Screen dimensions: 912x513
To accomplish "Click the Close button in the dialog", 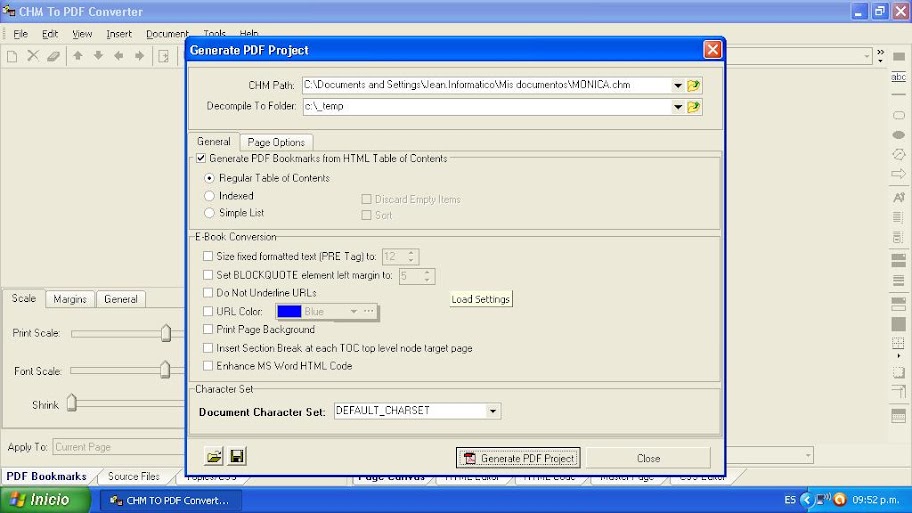I will [x=648, y=458].
